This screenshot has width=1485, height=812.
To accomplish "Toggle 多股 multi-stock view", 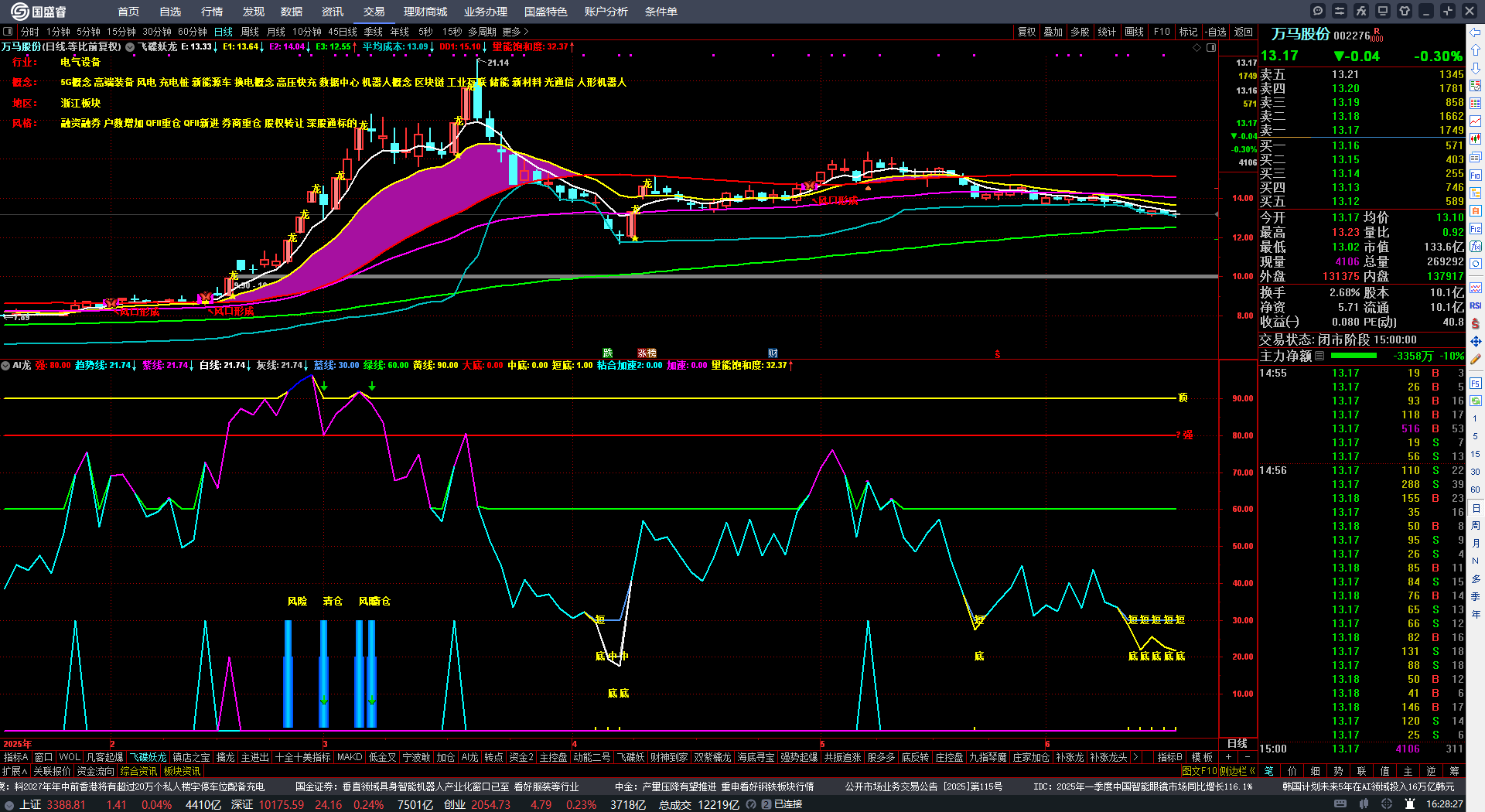I will 1080,32.
